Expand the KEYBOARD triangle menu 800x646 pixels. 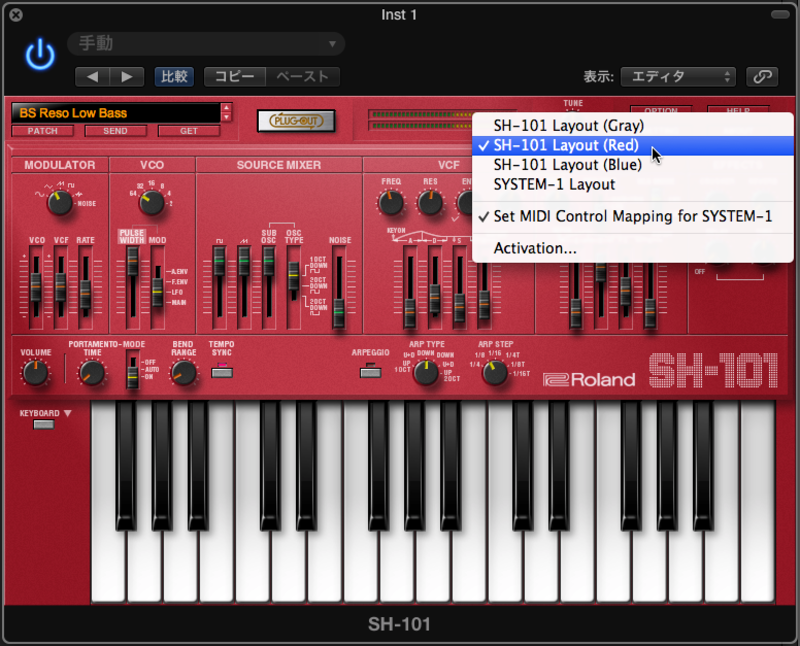pyautogui.click(x=67, y=413)
